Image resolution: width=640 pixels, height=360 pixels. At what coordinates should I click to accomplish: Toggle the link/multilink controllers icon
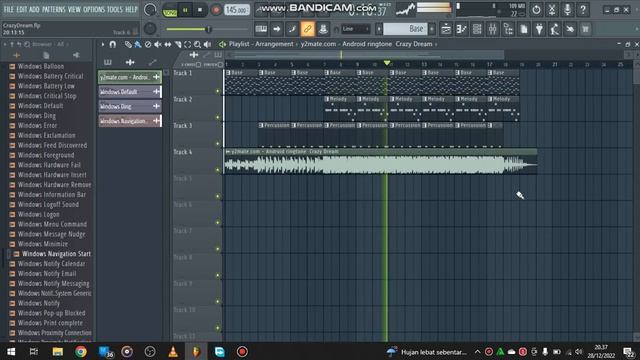307,29
